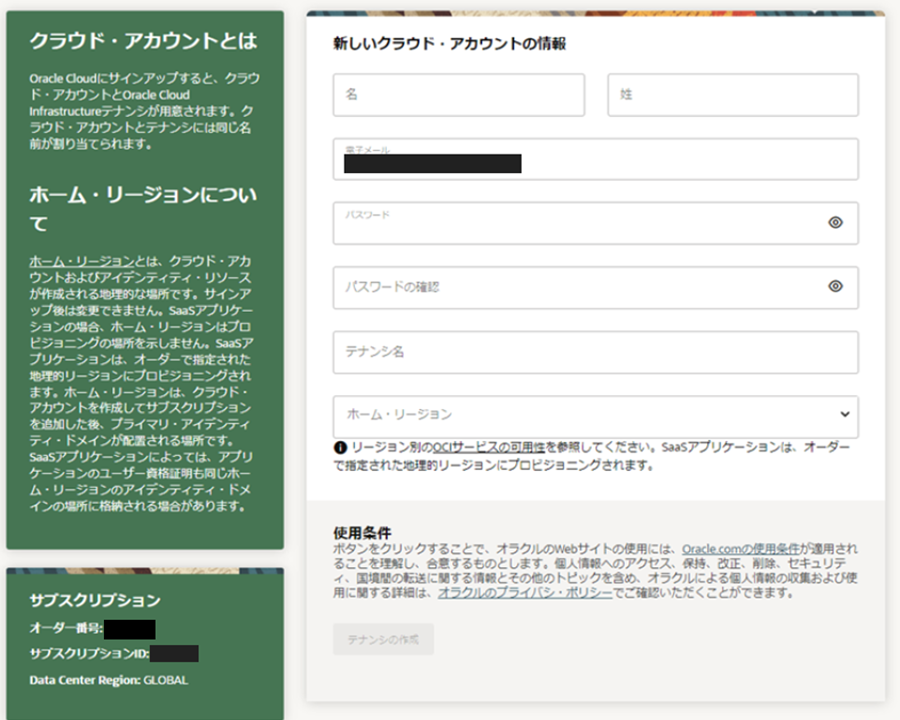Open the OCIサービスの可用性 link
Screen dimensions: 900x720
(x=488, y=447)
